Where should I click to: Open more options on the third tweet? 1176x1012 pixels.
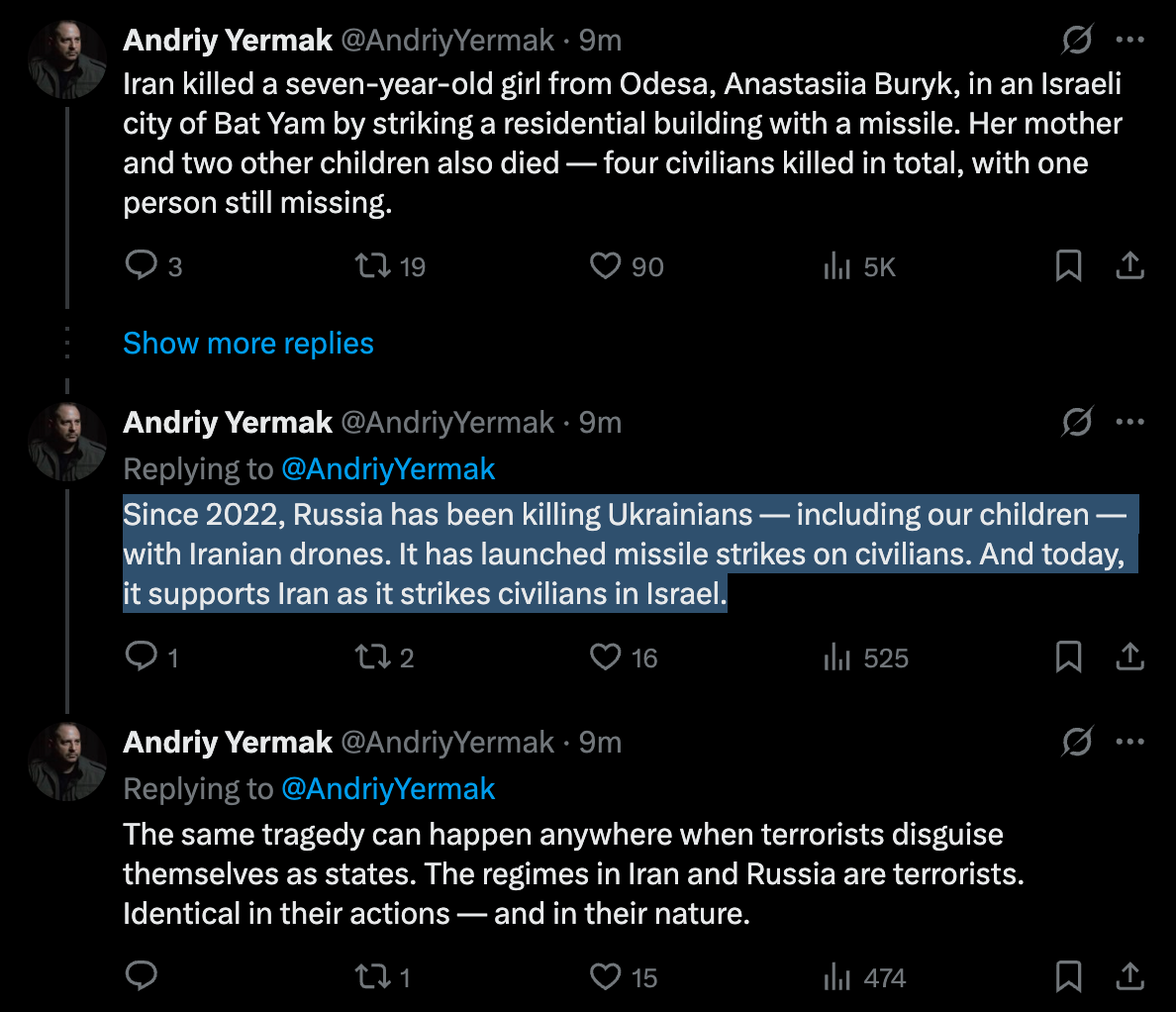pyautogui.click(x=1129, y=742)
